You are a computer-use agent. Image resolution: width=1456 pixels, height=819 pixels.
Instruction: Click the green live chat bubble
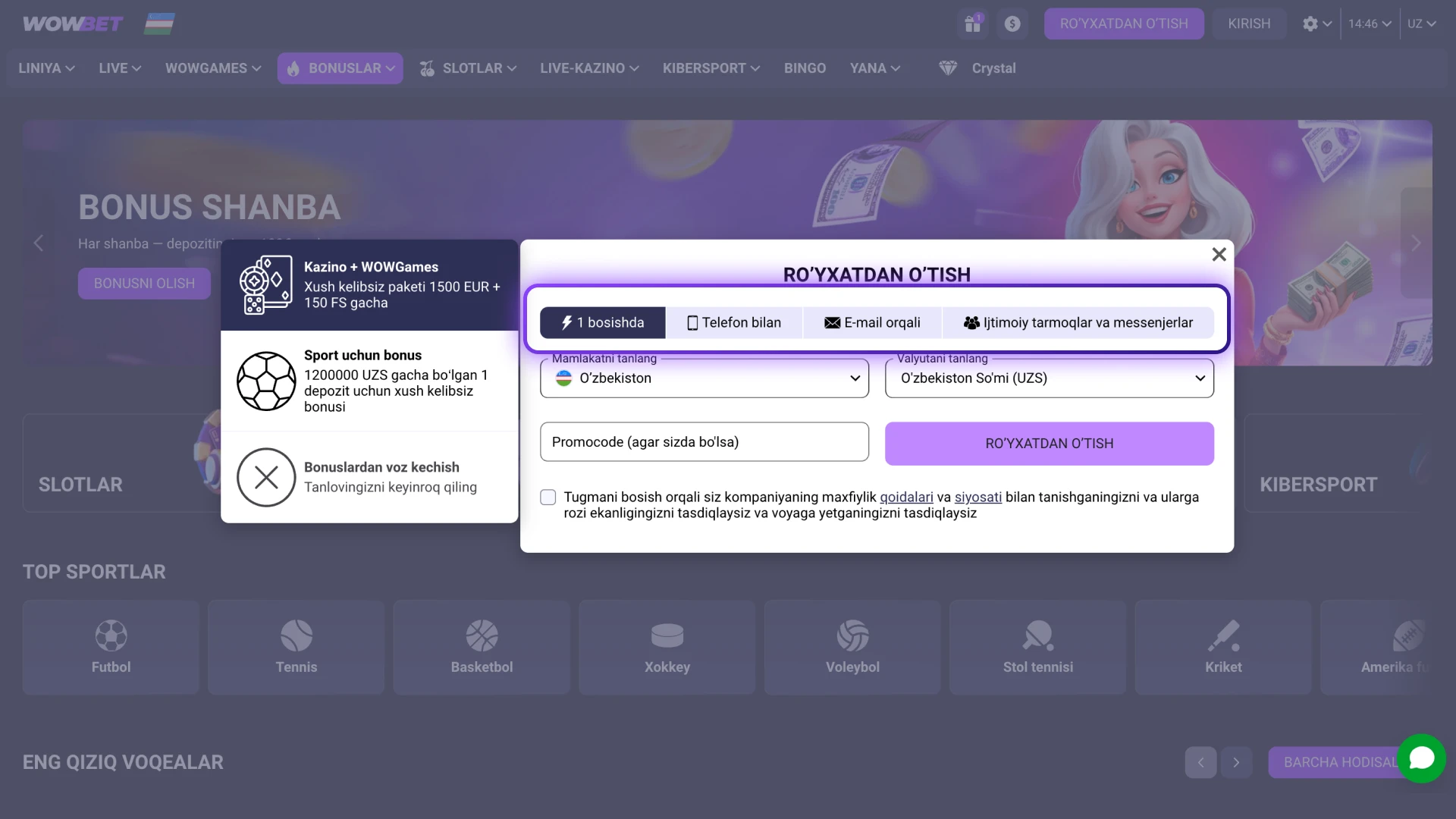tap(1421, 758)
